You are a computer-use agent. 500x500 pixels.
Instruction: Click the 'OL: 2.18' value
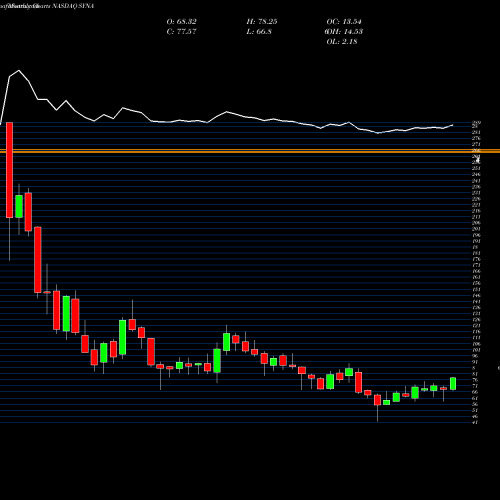(x=342, y=42)
